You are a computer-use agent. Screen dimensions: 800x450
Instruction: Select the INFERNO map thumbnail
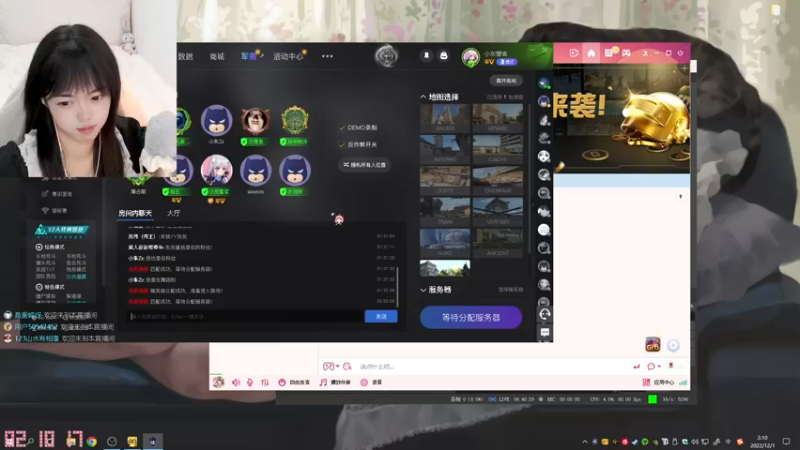[x=445, y=149]
